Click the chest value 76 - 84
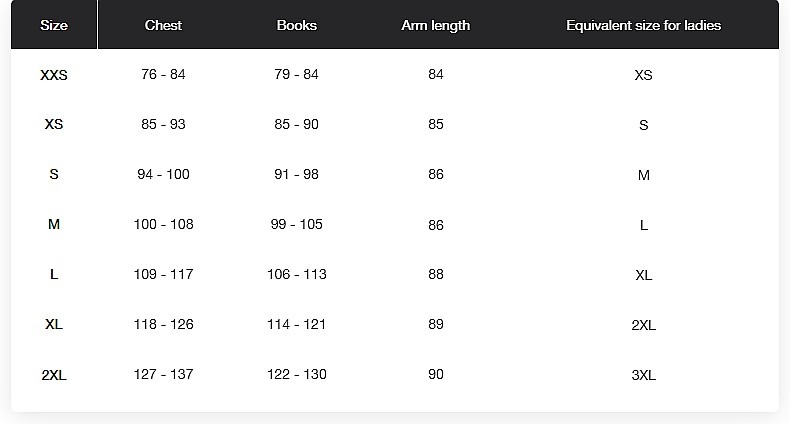The image size is (790, 424). [x=163, y=75]
